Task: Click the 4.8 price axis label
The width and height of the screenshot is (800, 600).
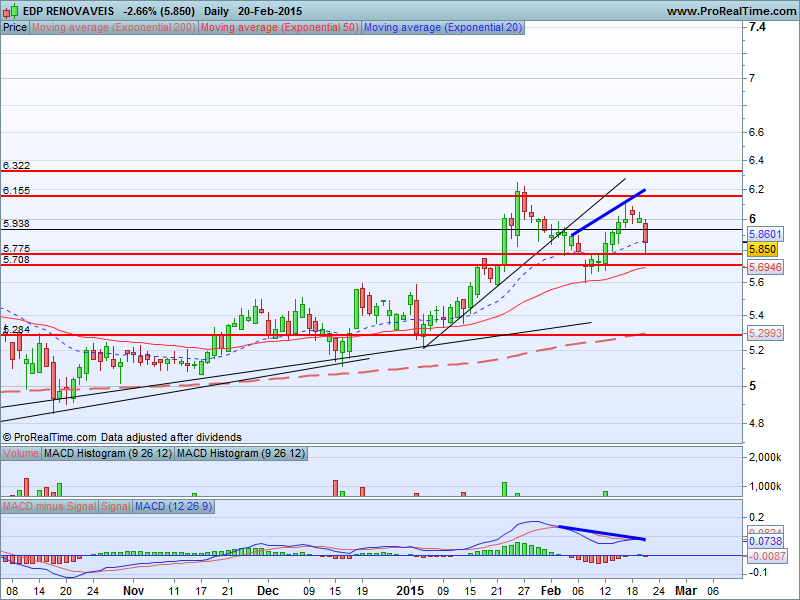Action: [x=756, y=423]
